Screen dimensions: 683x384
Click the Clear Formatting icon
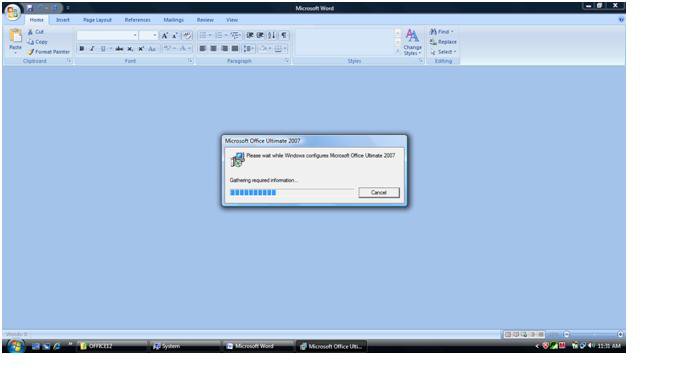pos(187,36)
